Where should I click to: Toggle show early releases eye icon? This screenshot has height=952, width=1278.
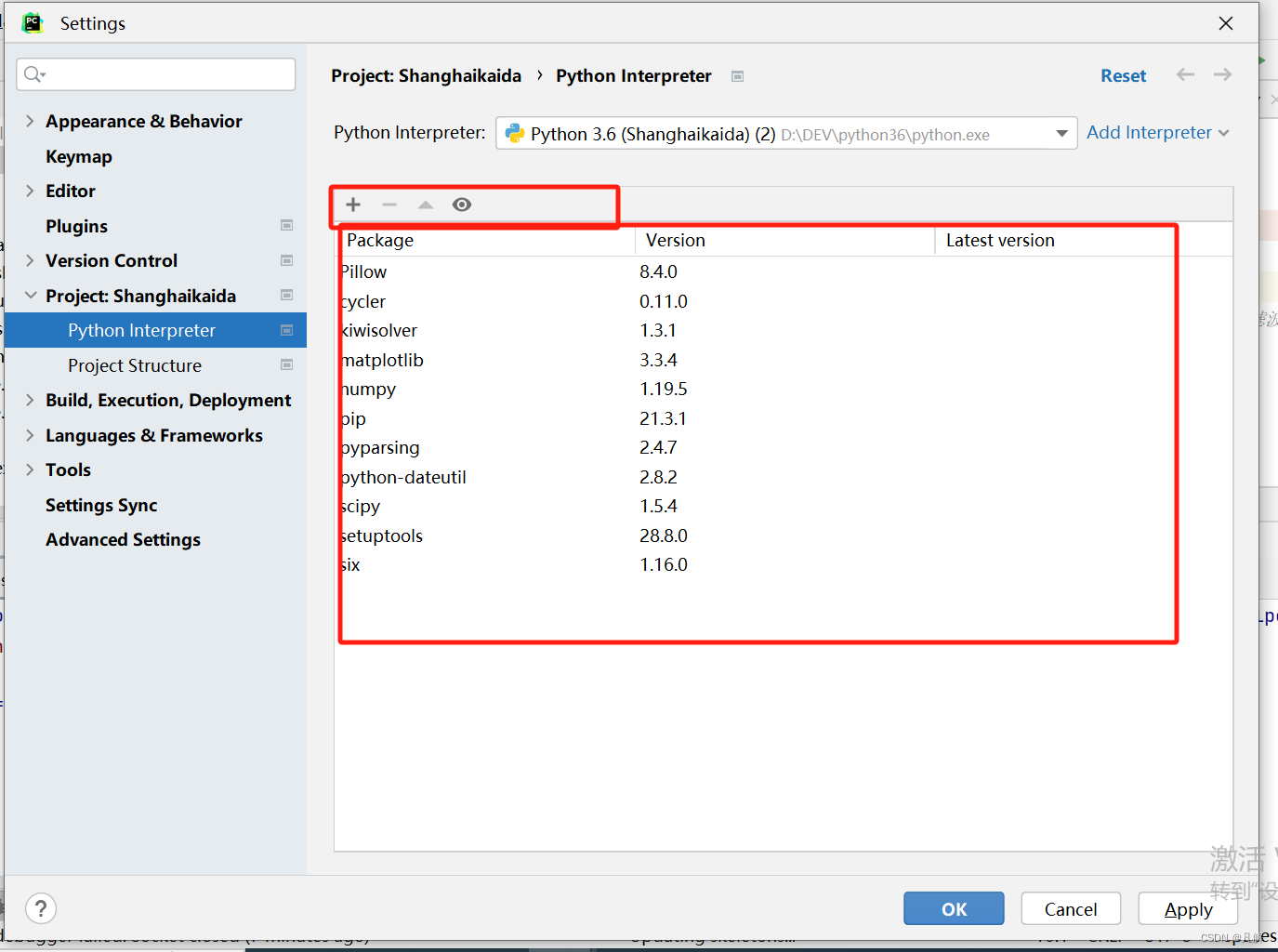point(462,205)
